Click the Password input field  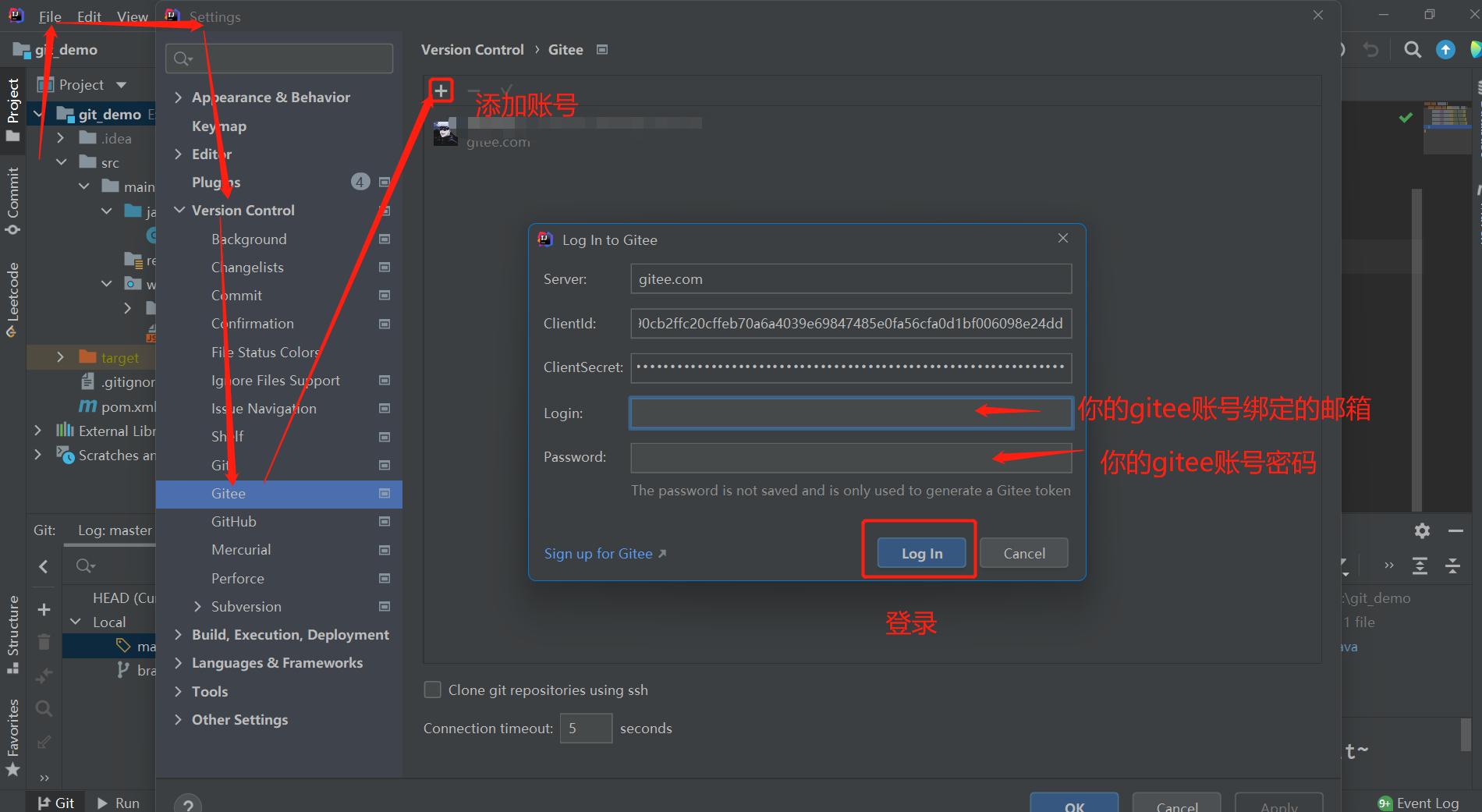click(851, 457)
